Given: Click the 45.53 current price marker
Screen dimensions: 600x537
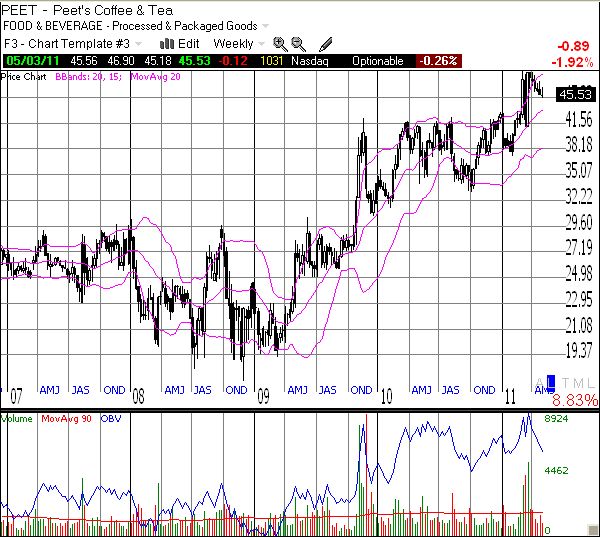Looking at the screenshot, I should tap(576, 94).
